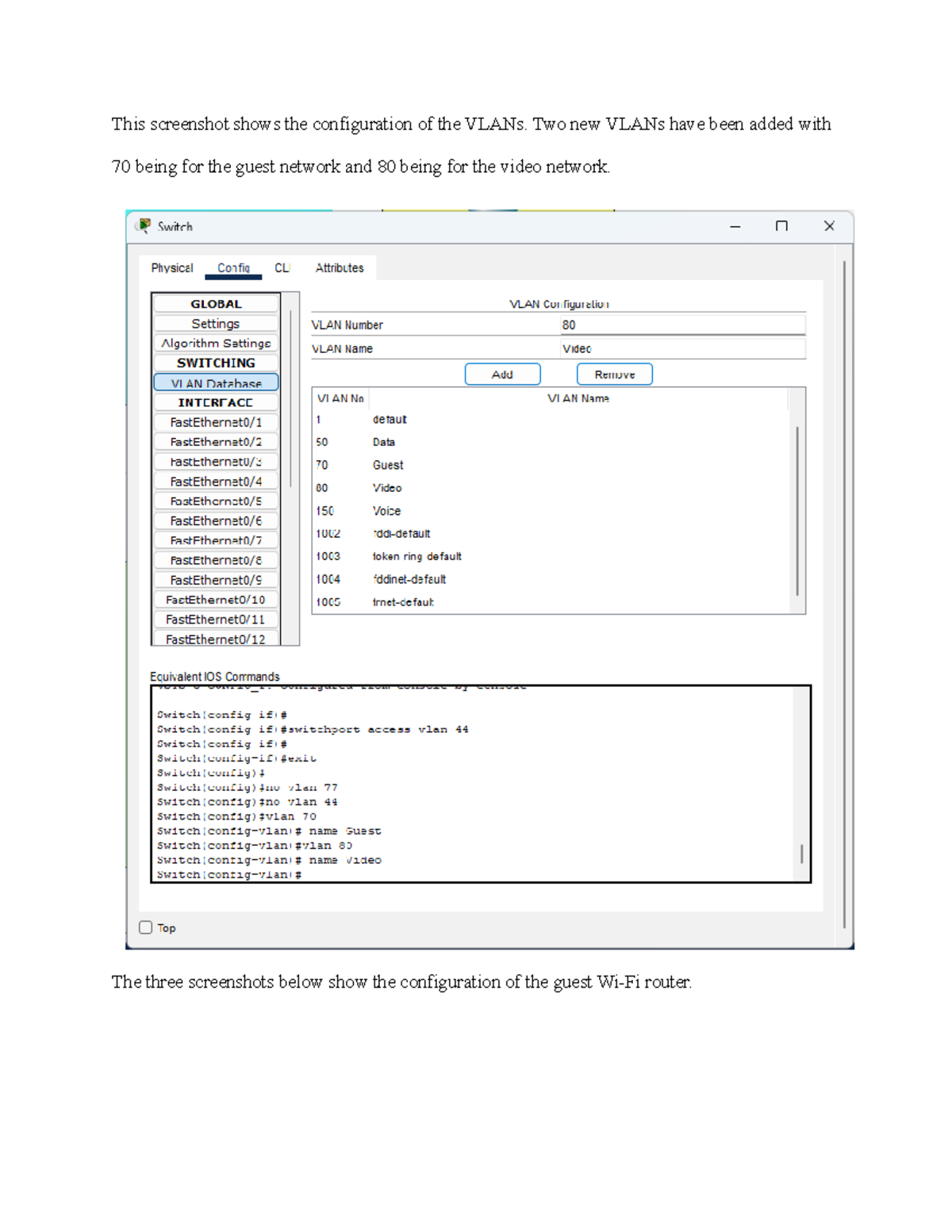
Task: Click the VLAN Number input field
Action: [x=682, y=324]
